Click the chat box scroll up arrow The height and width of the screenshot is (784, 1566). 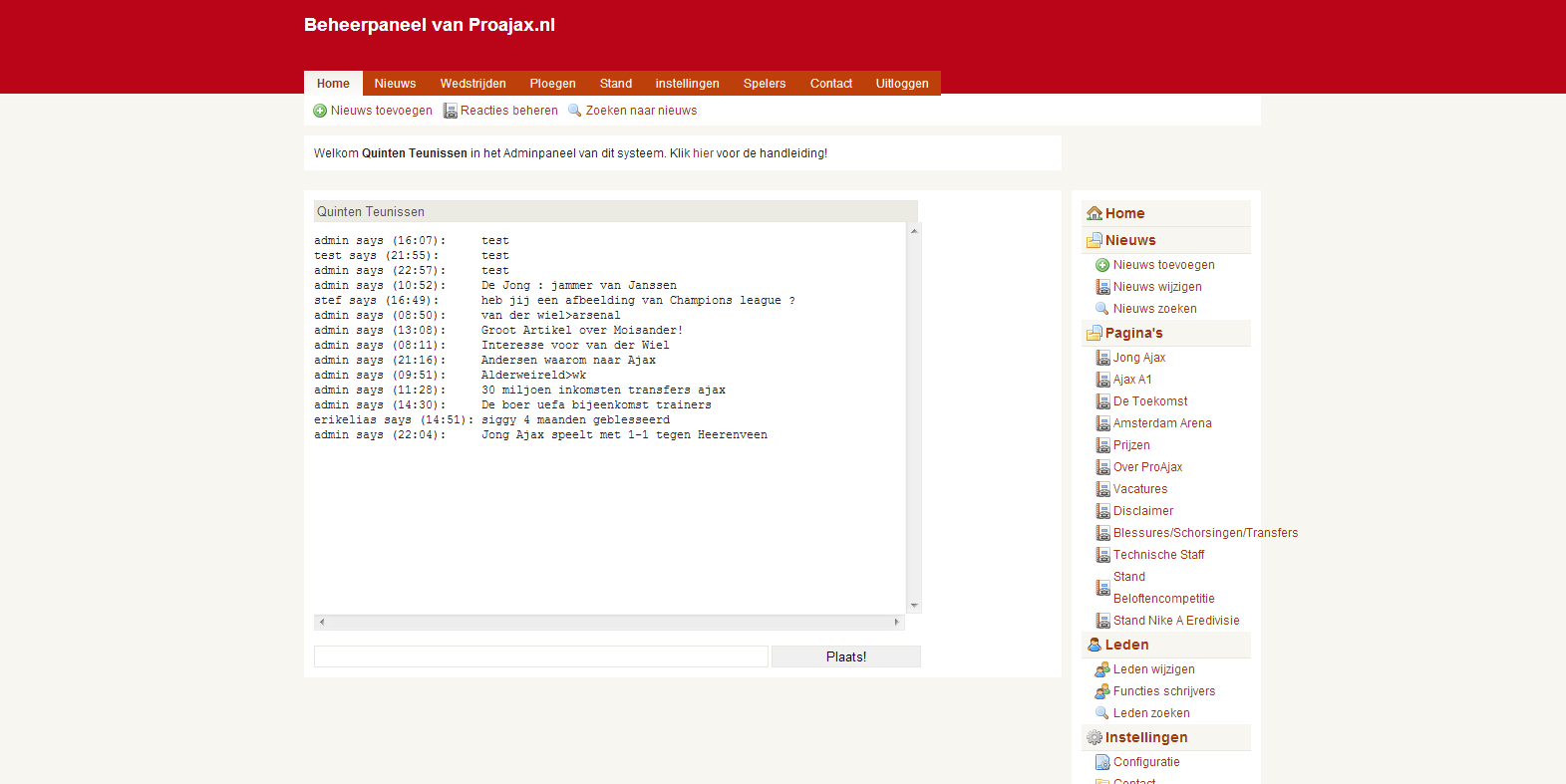pos(914,231)
